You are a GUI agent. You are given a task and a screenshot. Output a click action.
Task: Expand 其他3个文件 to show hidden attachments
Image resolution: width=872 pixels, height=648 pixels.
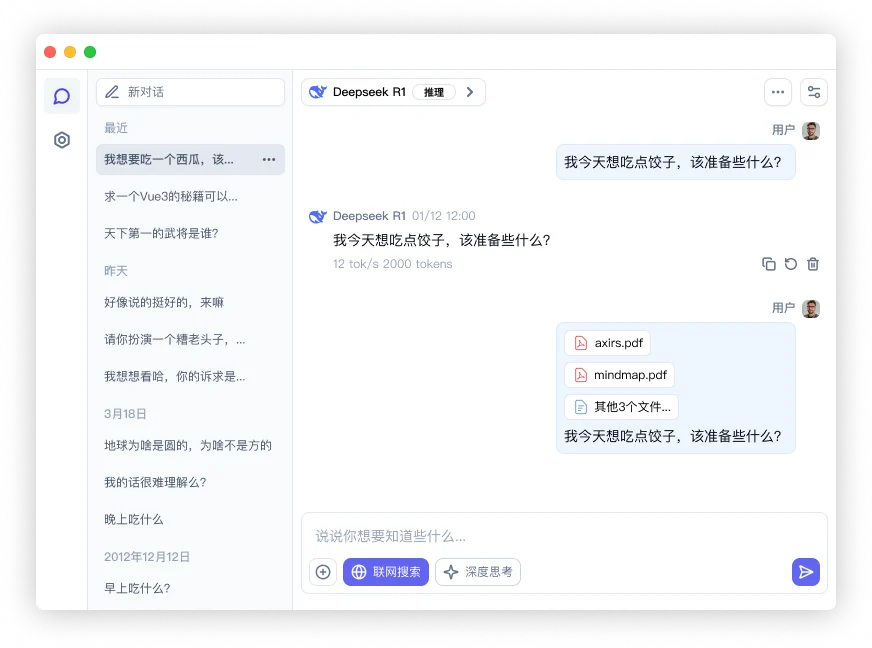pyautogui.click(x=621, y=407)
